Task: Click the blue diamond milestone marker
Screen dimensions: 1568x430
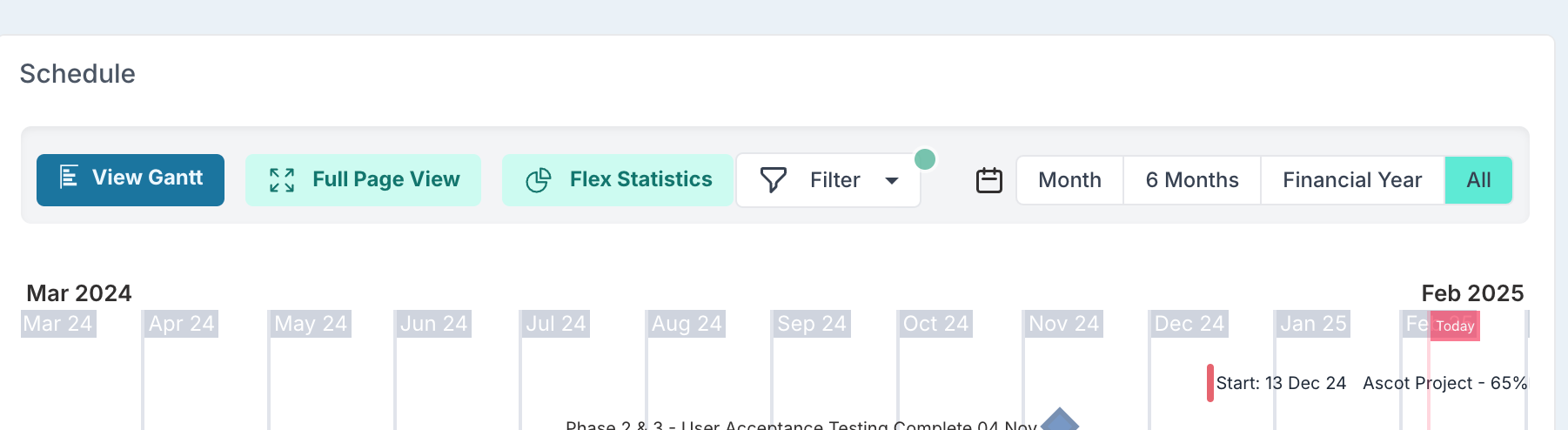Action: 1060,419
